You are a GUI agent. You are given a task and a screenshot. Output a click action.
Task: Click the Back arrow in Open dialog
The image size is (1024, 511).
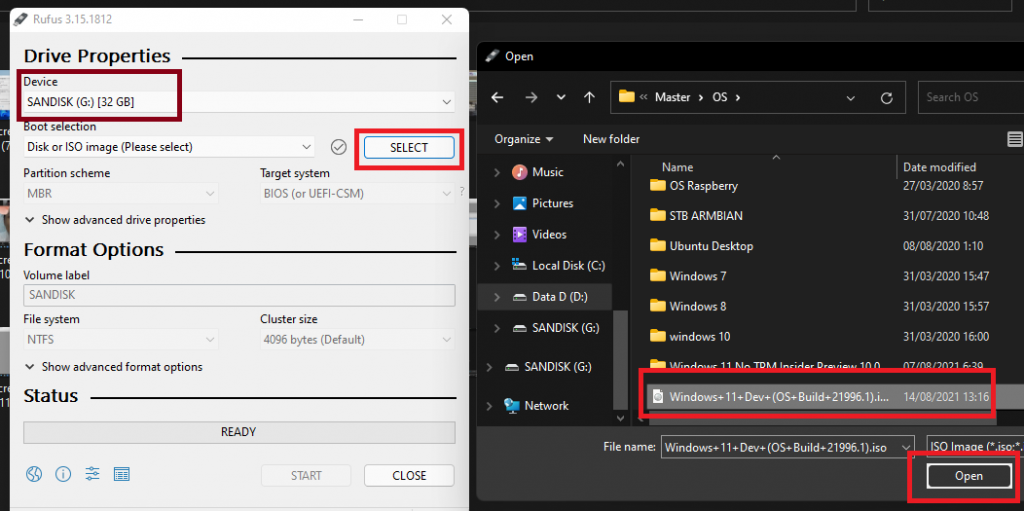[498, 97]
